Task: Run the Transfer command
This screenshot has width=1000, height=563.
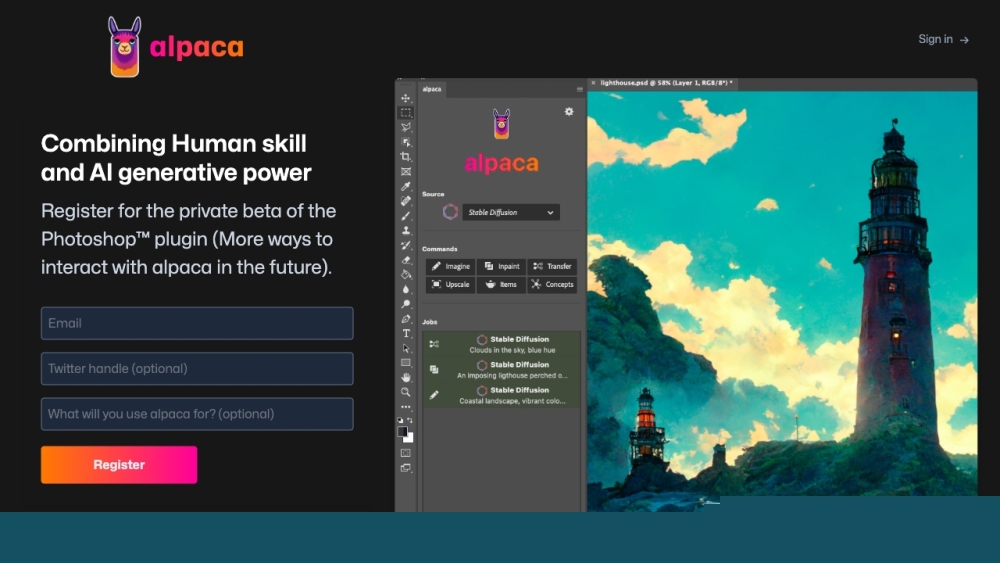Action: coord(552,267)
